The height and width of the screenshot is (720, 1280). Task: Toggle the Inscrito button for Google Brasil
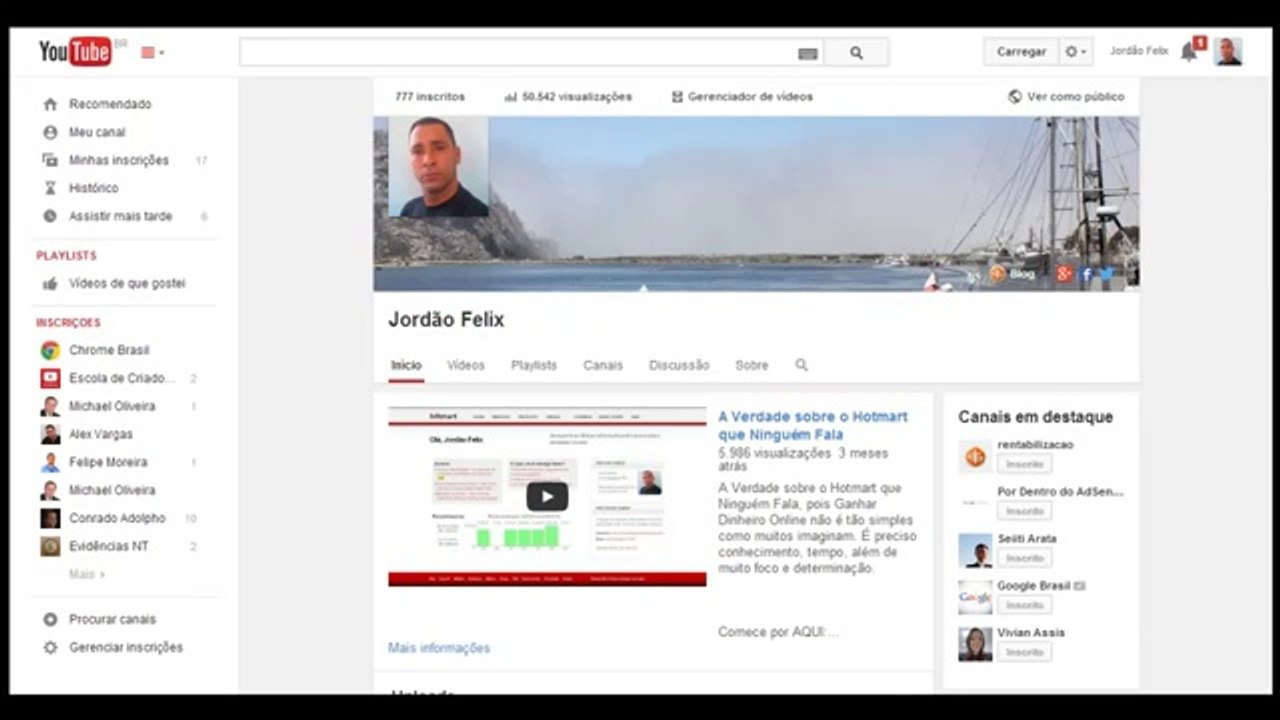(1024, 605)
